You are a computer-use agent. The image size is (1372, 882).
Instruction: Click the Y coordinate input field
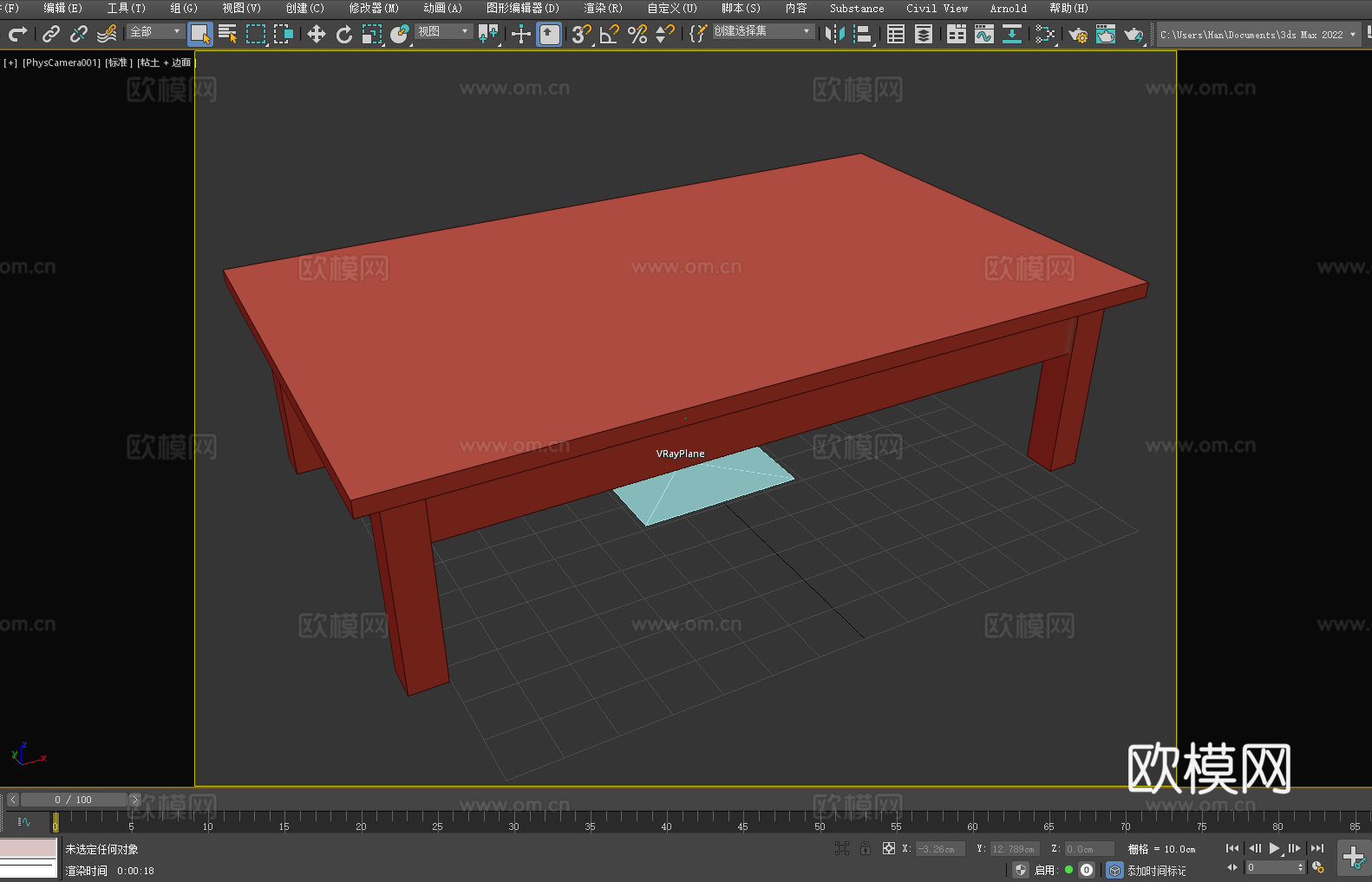click(x=1015, y=849)
